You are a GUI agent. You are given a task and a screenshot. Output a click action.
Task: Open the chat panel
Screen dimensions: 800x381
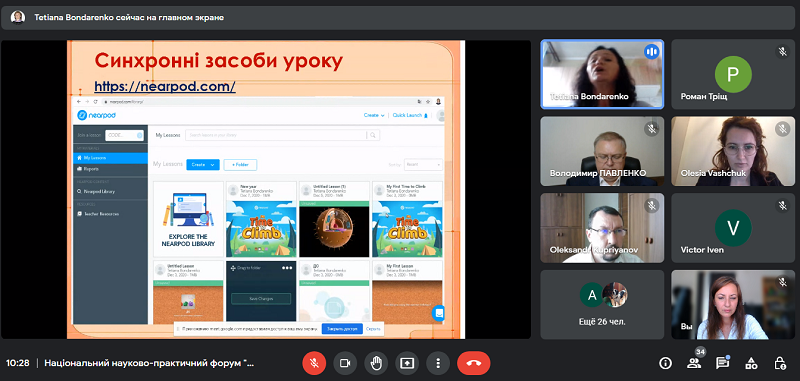(x=722, y=363)
